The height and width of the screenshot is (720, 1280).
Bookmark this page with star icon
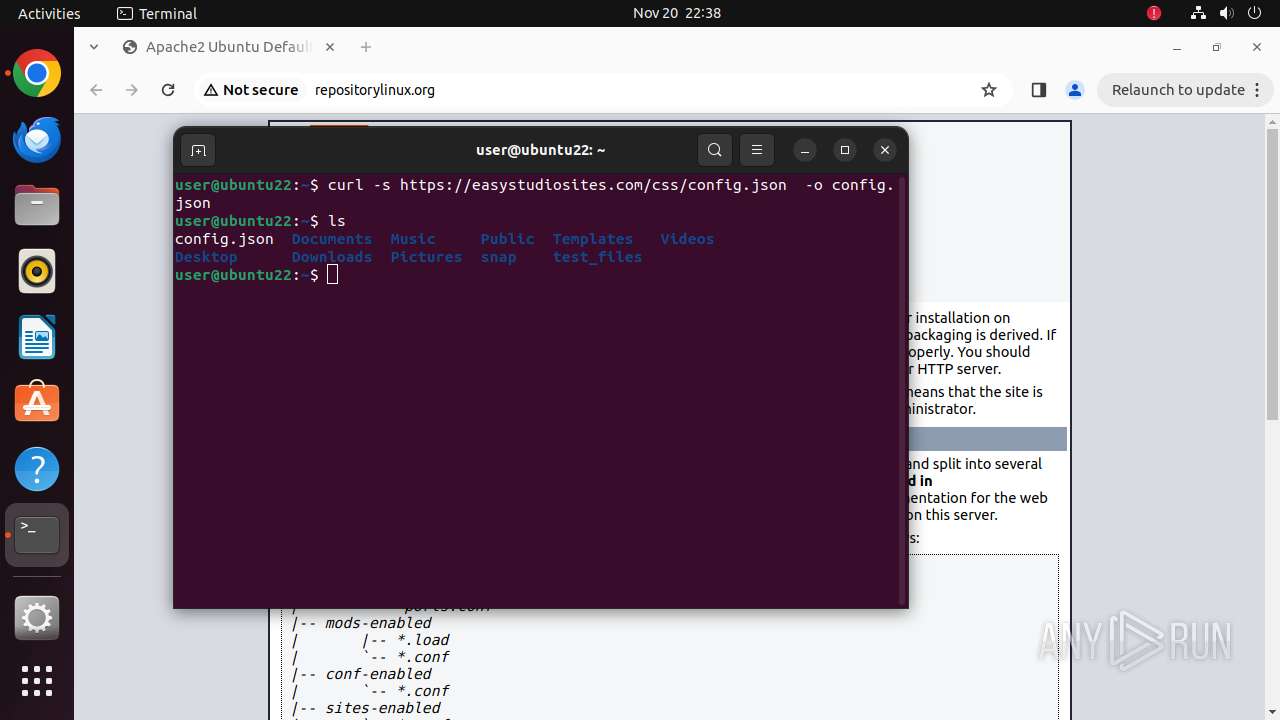point(989,90)
